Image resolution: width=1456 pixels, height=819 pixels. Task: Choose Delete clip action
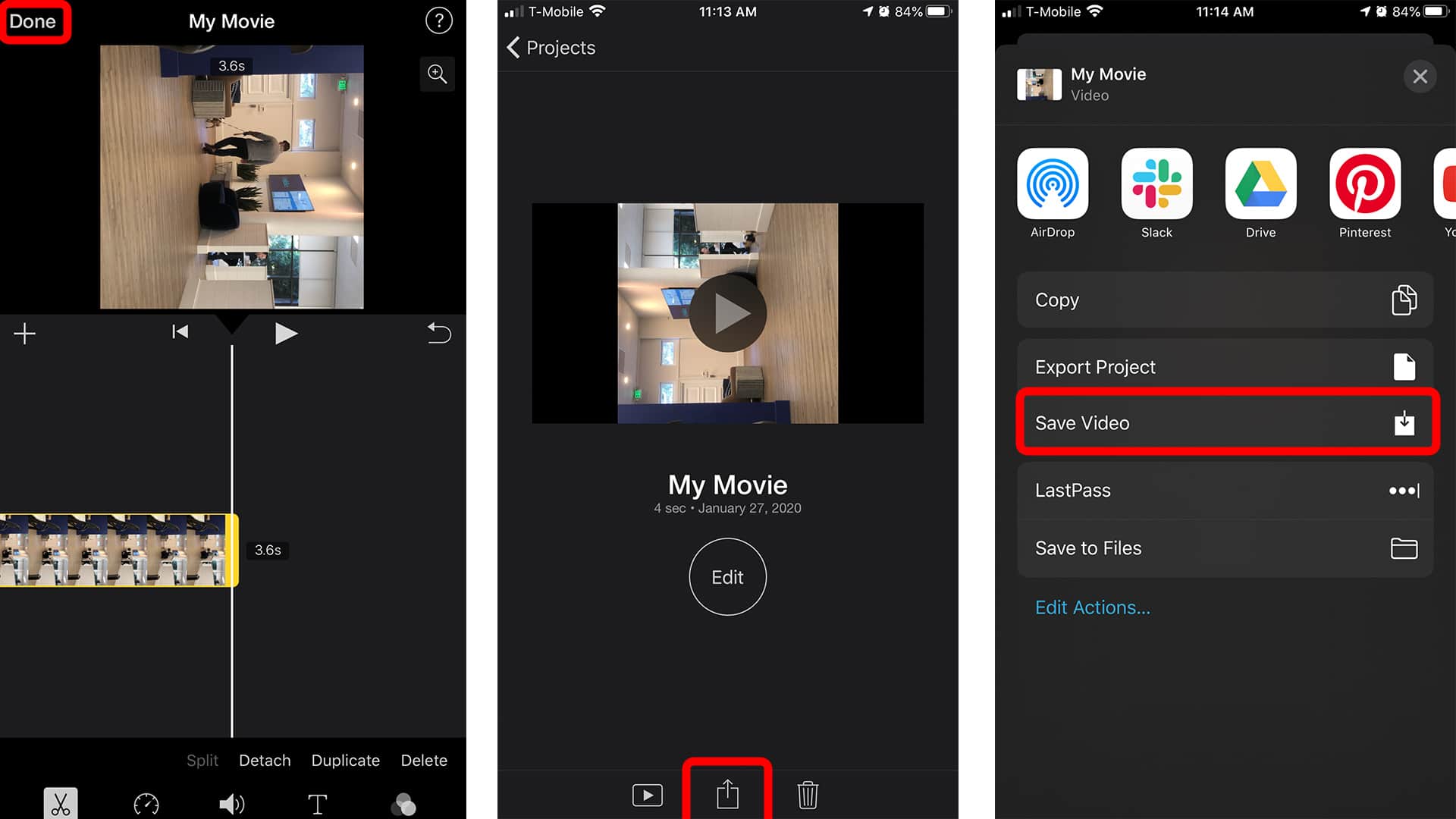point(424,761)
